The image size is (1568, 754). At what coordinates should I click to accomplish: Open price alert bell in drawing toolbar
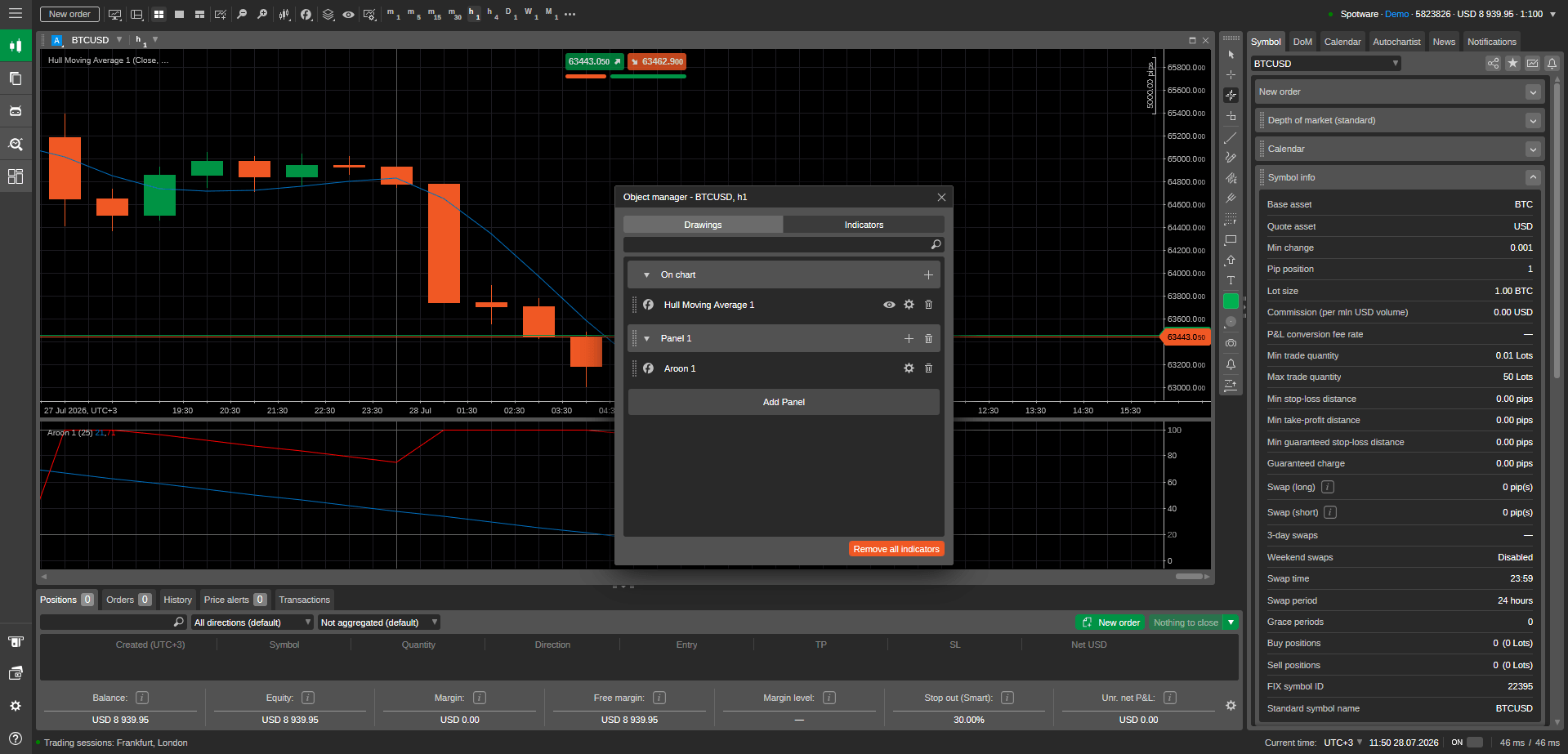tap(1231, 364)
